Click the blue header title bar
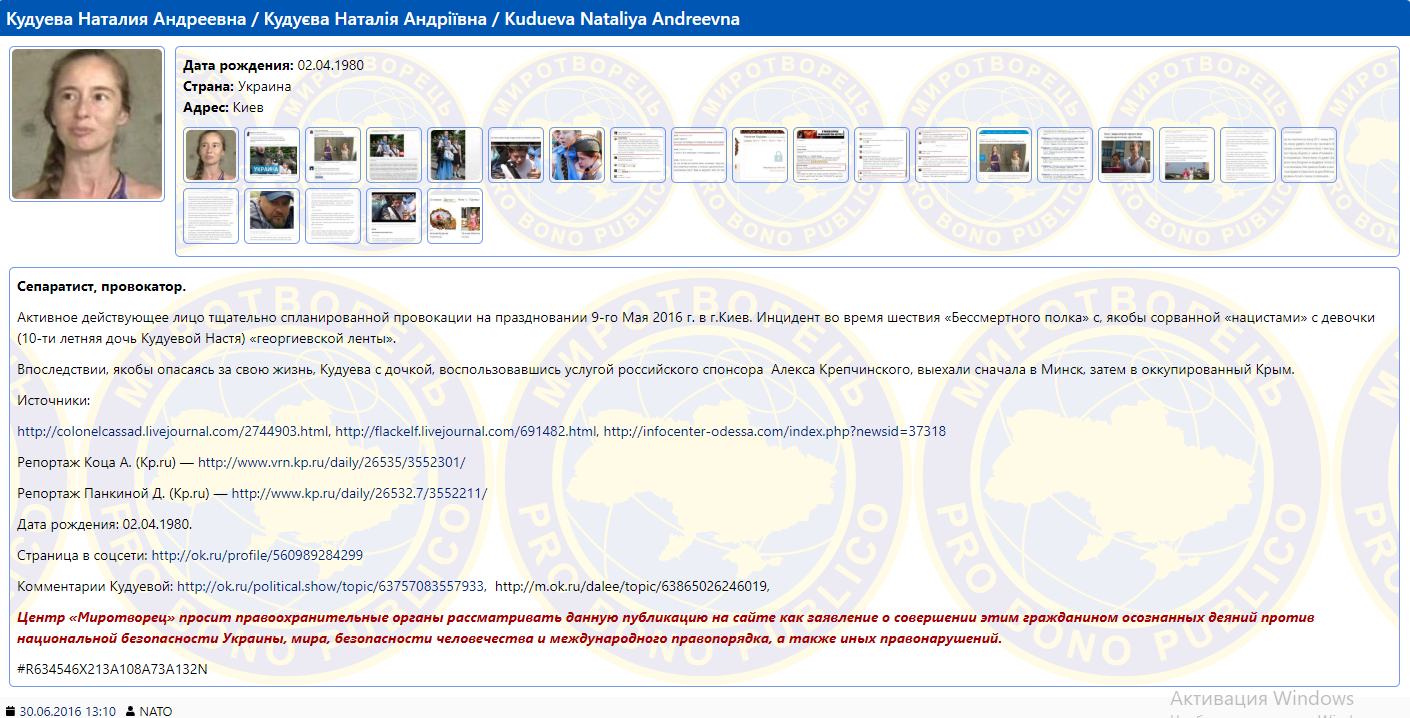1410x718 pixels. 705,19
